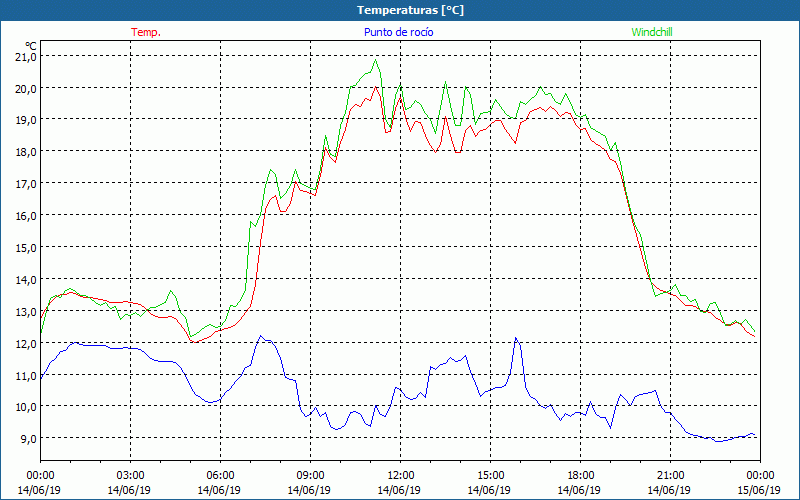Click the 15:00 time axis label
The image size is (800, 500).
(490, 476)
